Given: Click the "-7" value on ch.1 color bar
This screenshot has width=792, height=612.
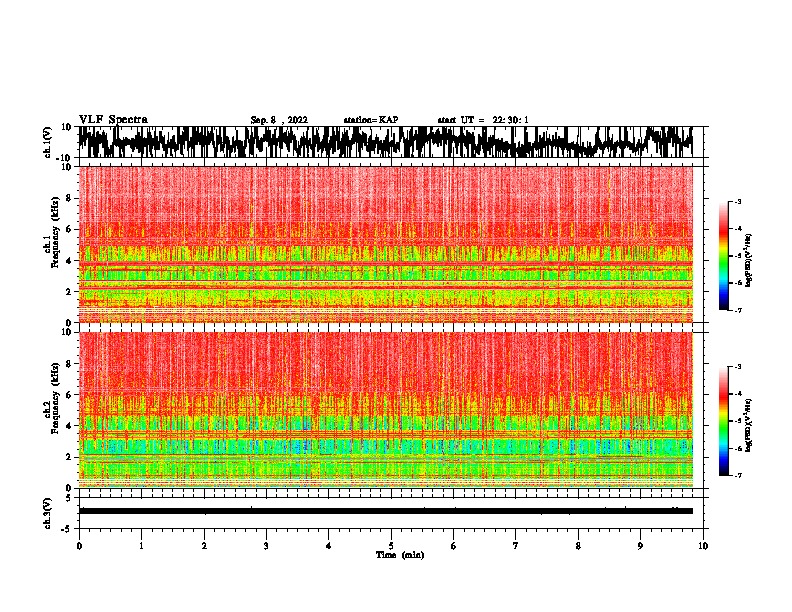Looking at the screenshot, I should [x=738, y=310].
